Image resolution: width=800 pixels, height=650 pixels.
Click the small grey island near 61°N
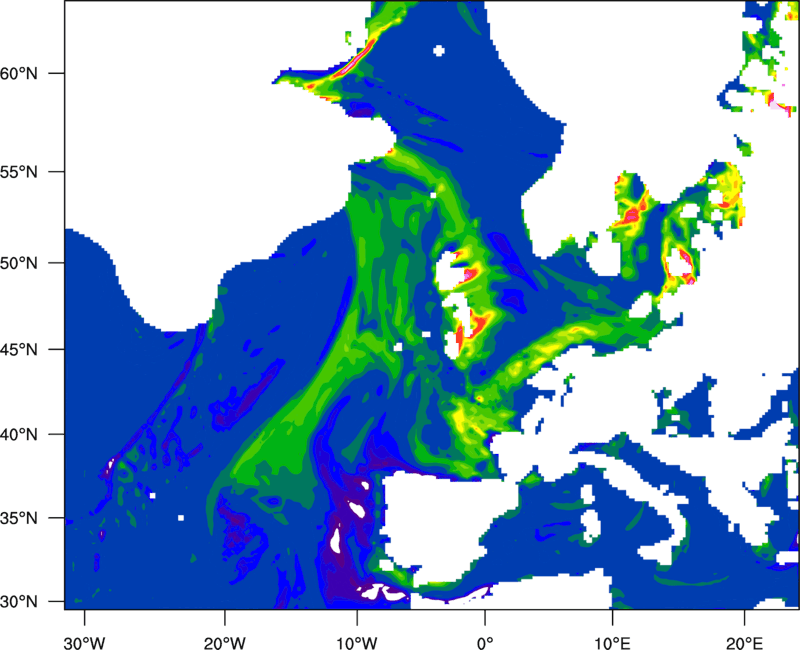click(x=438, y=51)
